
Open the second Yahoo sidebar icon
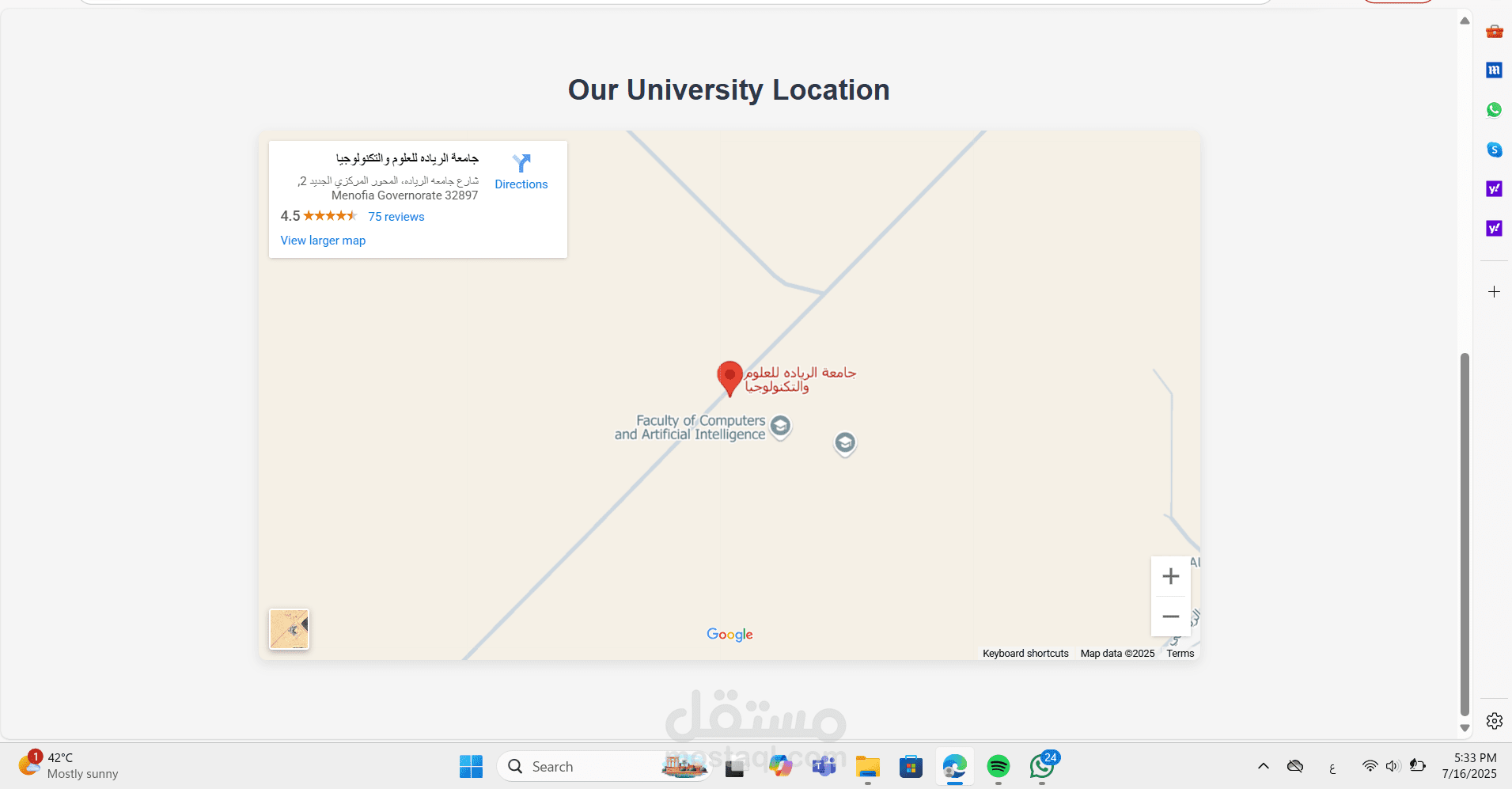click(1494, 229)
